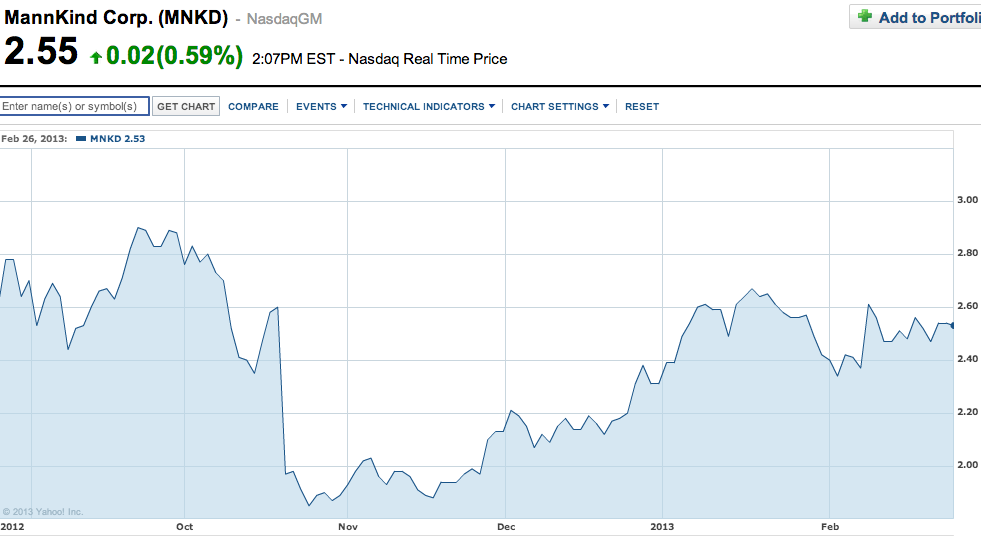
Task: Click the 2.55 current price value
Action: [41, 51]
